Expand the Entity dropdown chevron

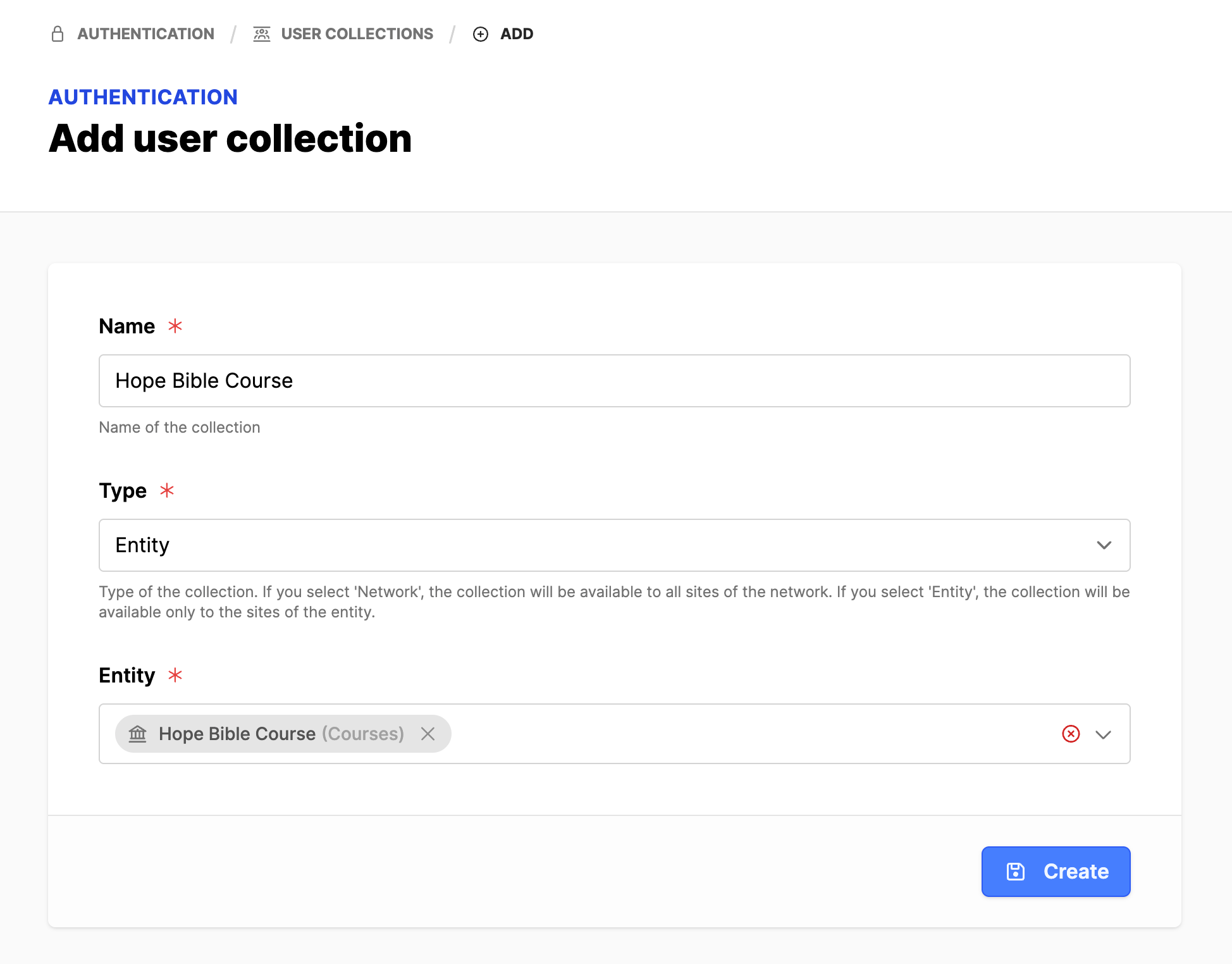(x=1104, y=734)
